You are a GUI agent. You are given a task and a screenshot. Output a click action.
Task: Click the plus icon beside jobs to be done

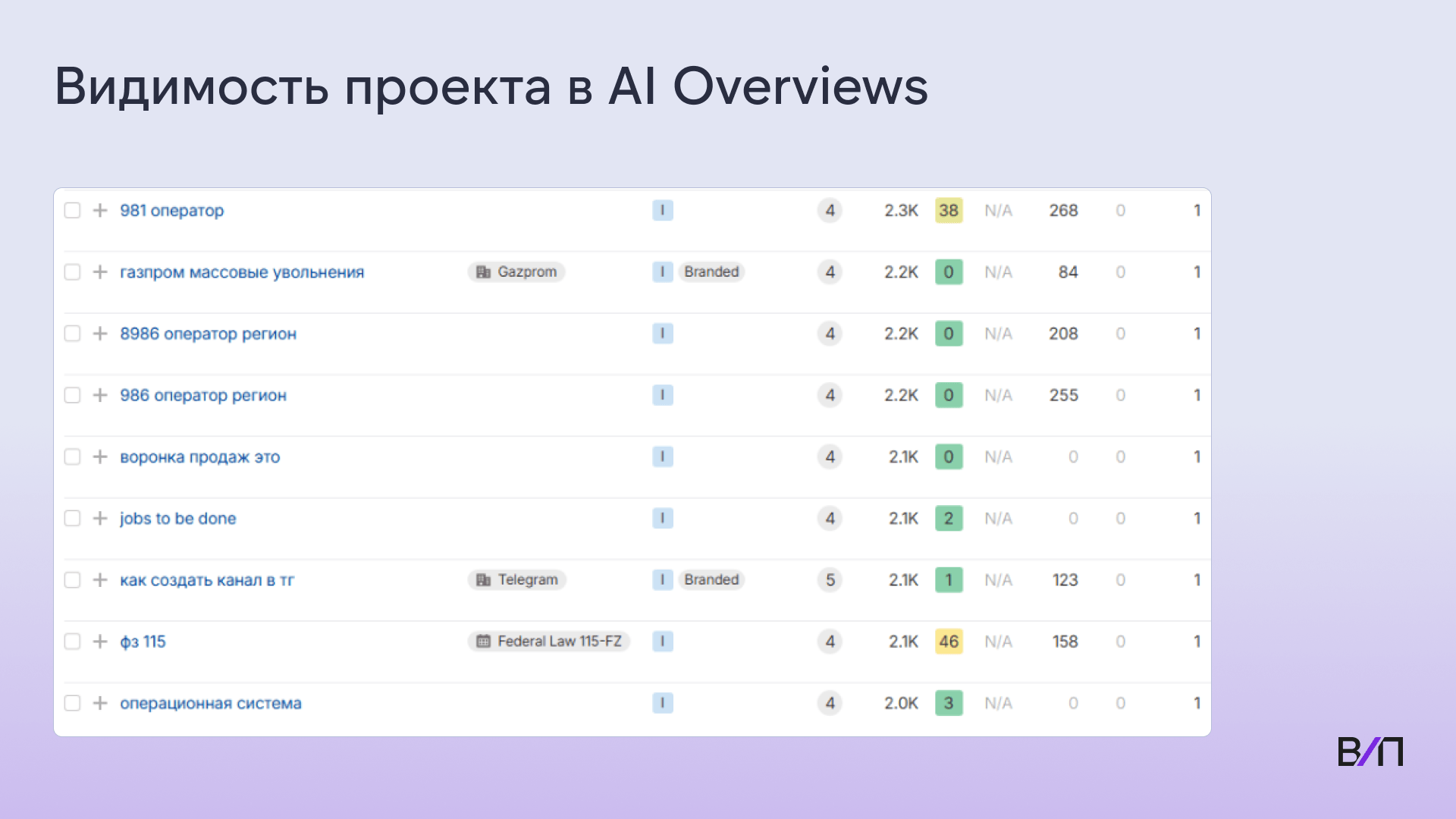pyautogui.click(x=100, y=518)
